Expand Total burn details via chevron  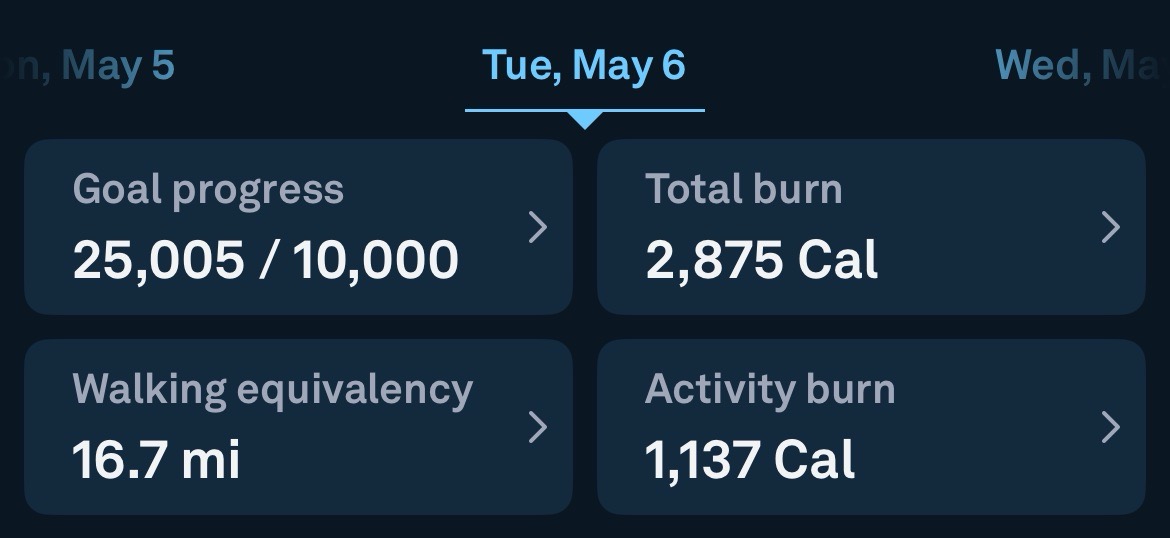click(1111, 227)
